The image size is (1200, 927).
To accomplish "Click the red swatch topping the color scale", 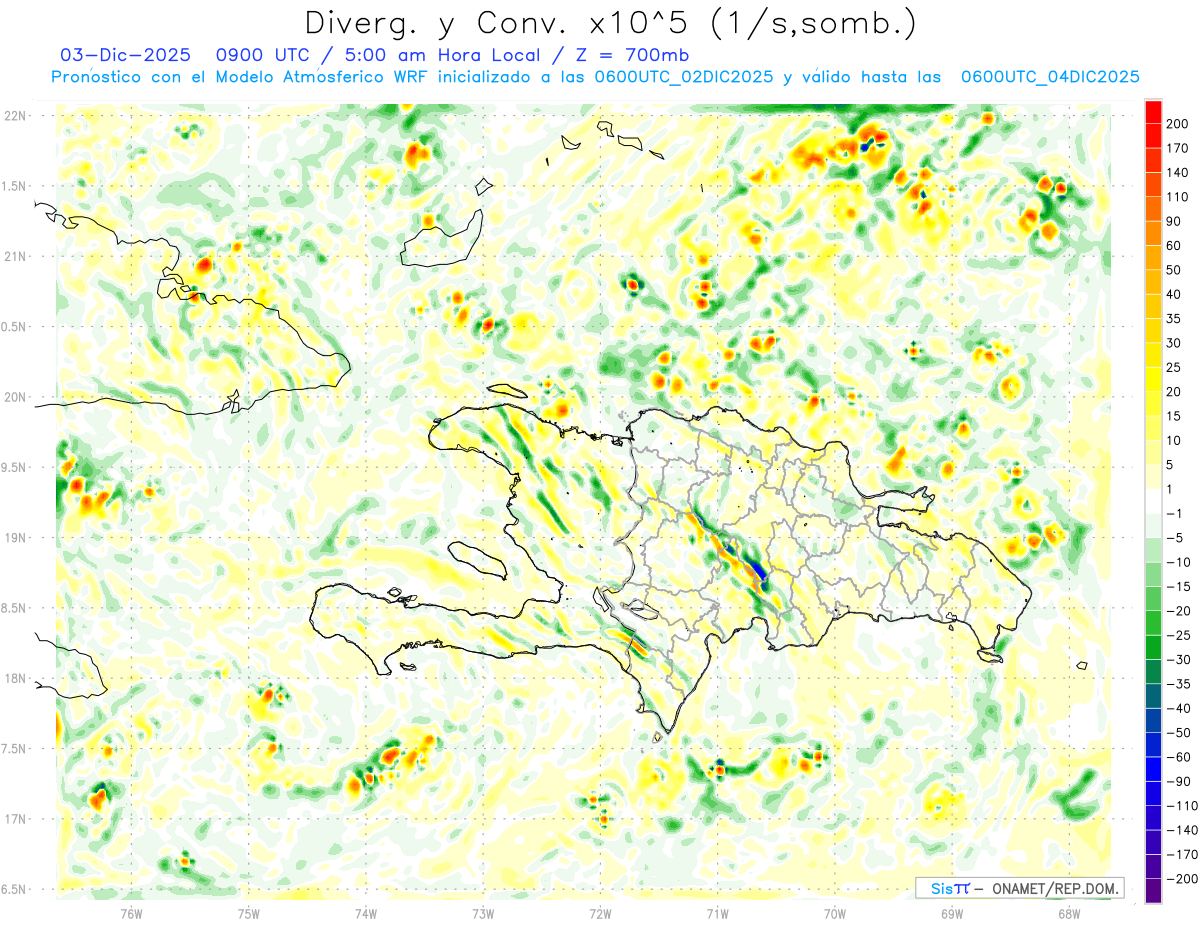I will 1153,112.
